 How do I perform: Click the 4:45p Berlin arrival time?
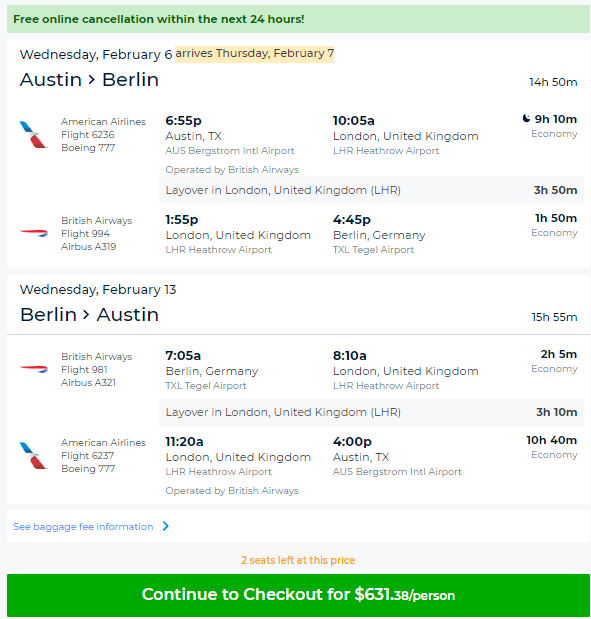[352, 219]
